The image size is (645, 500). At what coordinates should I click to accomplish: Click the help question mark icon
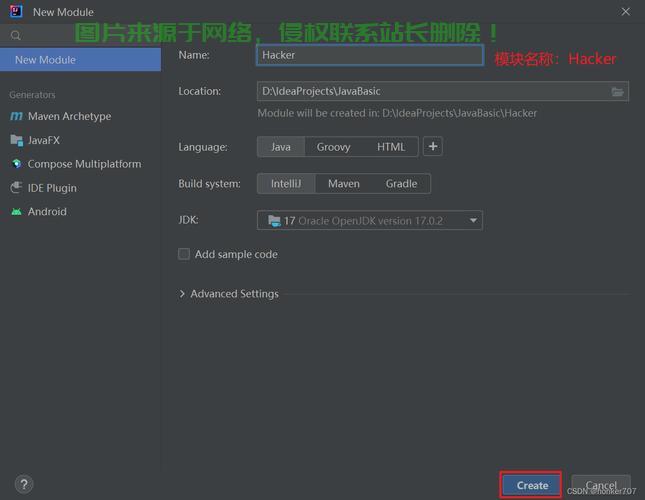click(x=24, y=485)
